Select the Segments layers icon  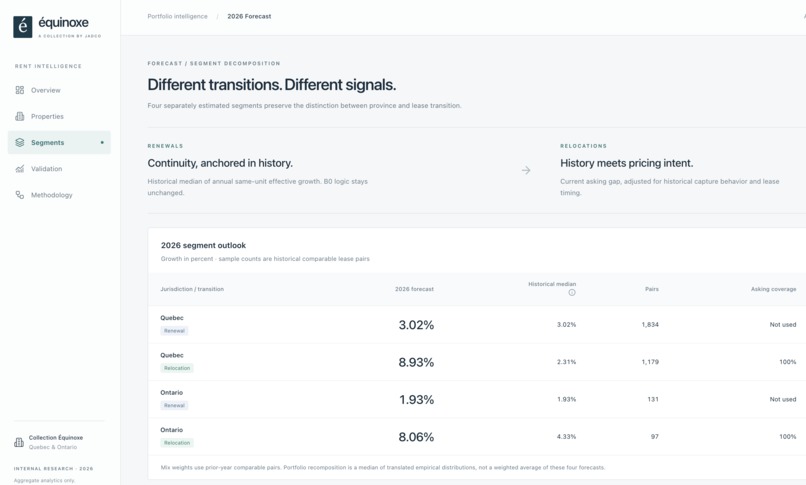[20, 142]
